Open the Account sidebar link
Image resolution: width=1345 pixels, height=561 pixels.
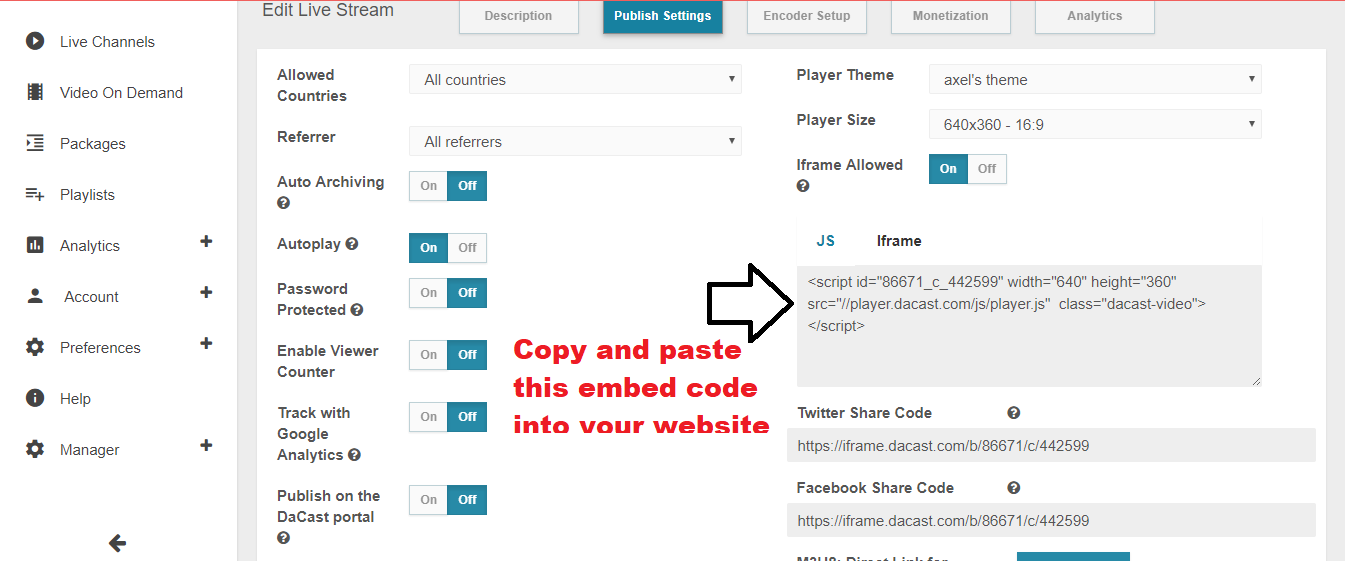point(91,297)
